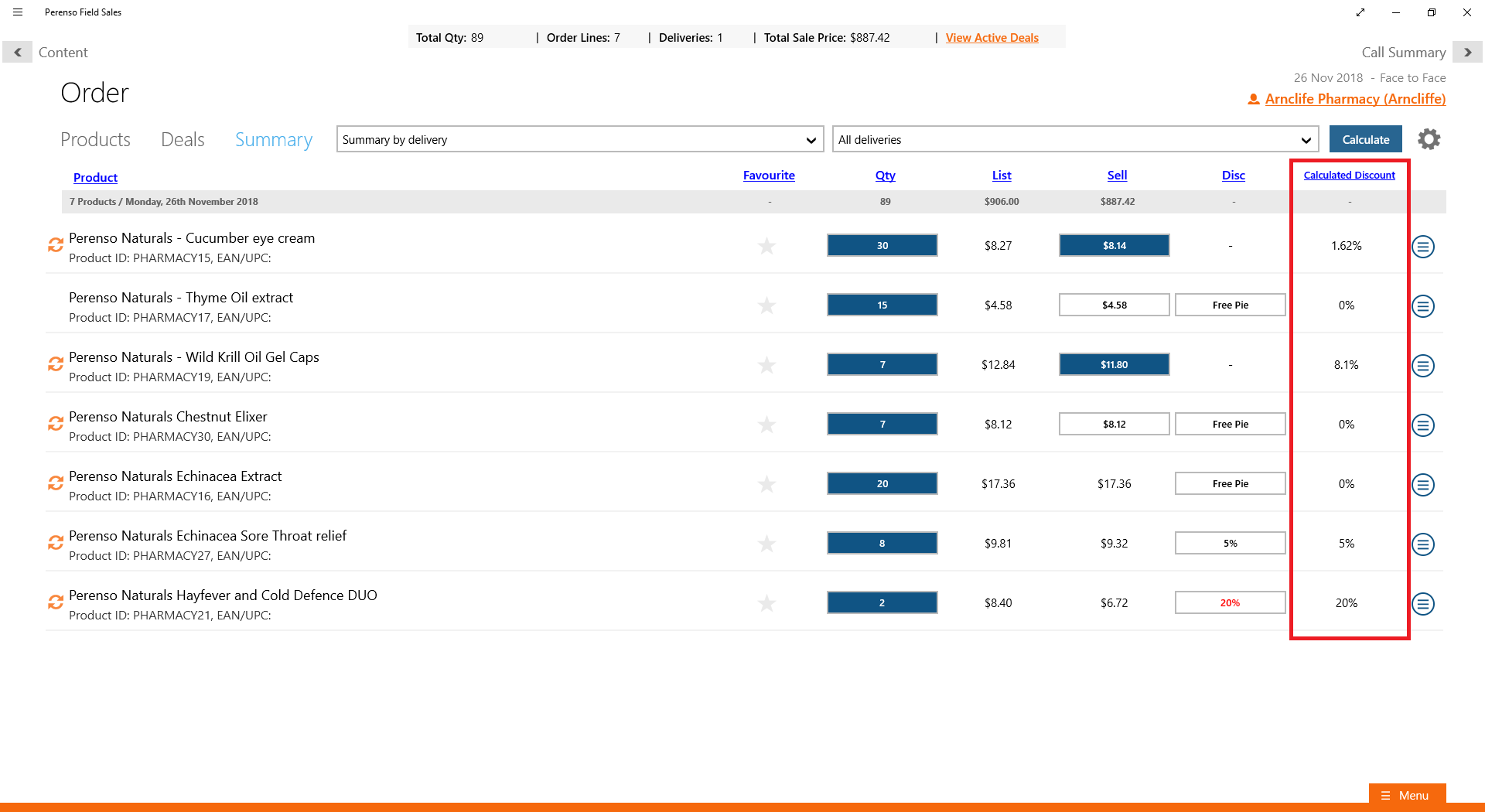This screenshot has height=812, width=1485.
Task: Favourite the Thyme Oil extract product
Action: tap(766, 305)
